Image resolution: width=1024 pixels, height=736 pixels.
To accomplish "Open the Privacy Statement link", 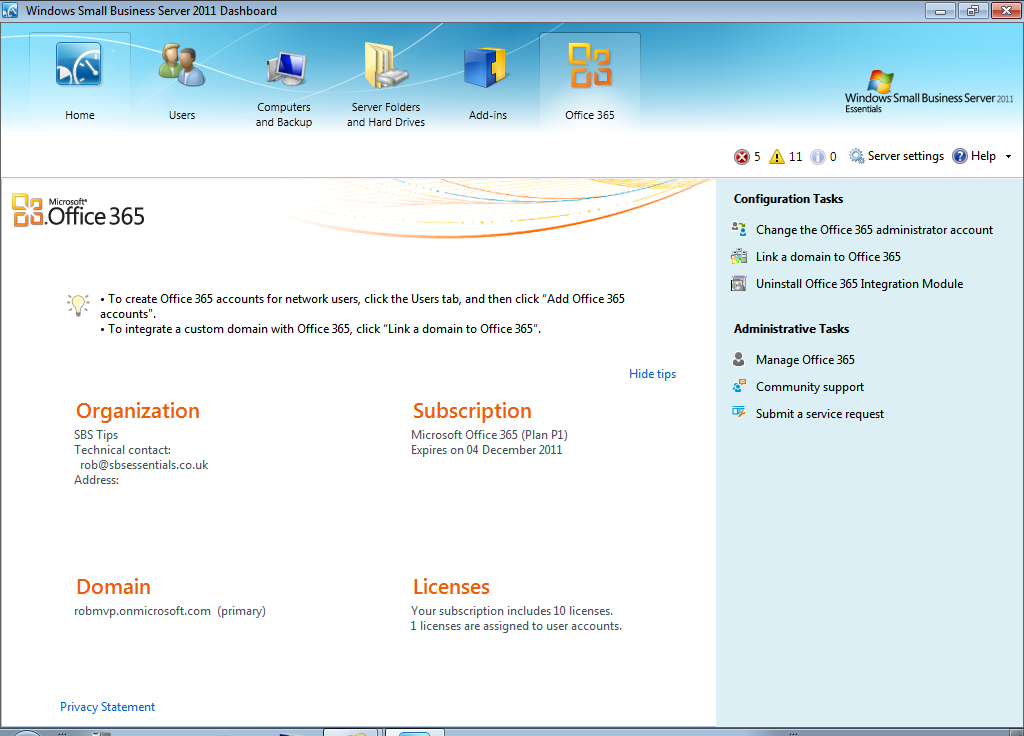I will (x=107, y=707).
